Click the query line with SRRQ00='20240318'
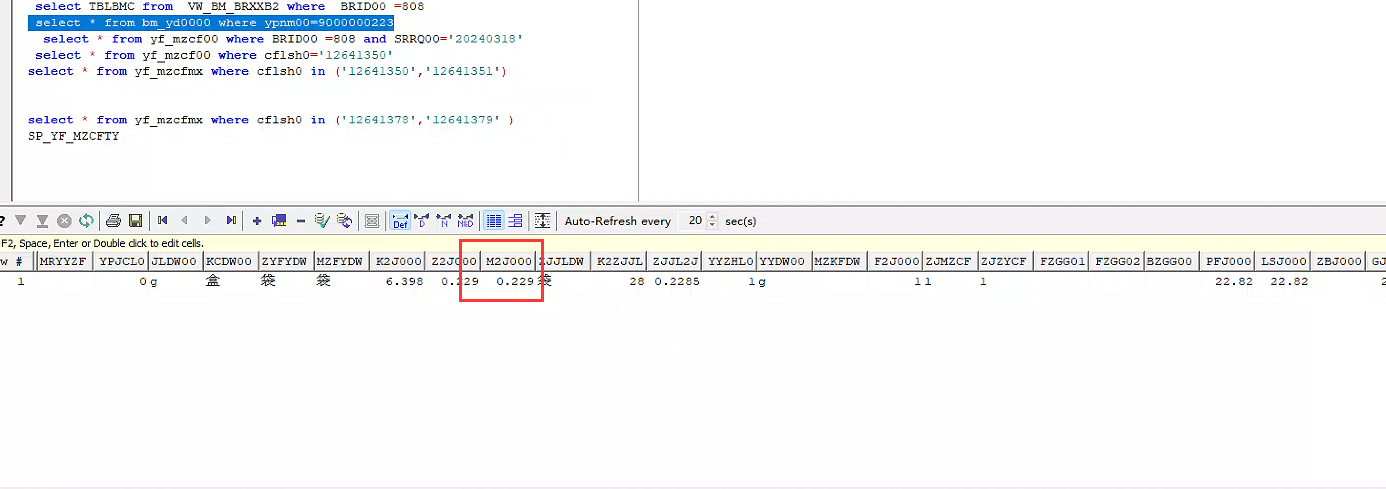Image resolution: width=1386 pixels, height=489 pixels. pyautogui.click(x=283, y=39)
